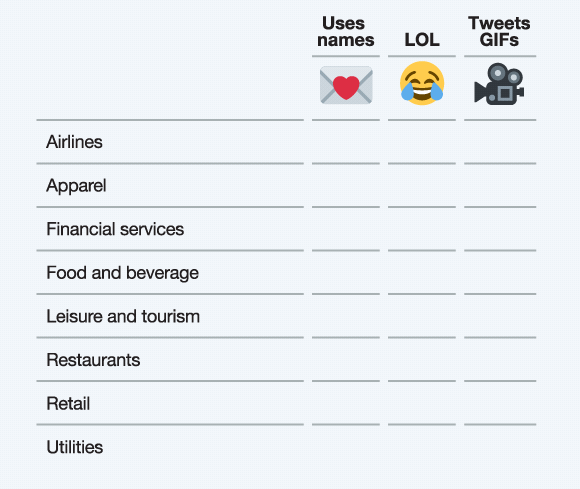Click Apparel cell under LOL column
This screenshot has width=580, height=489.
tap(422, 186)
